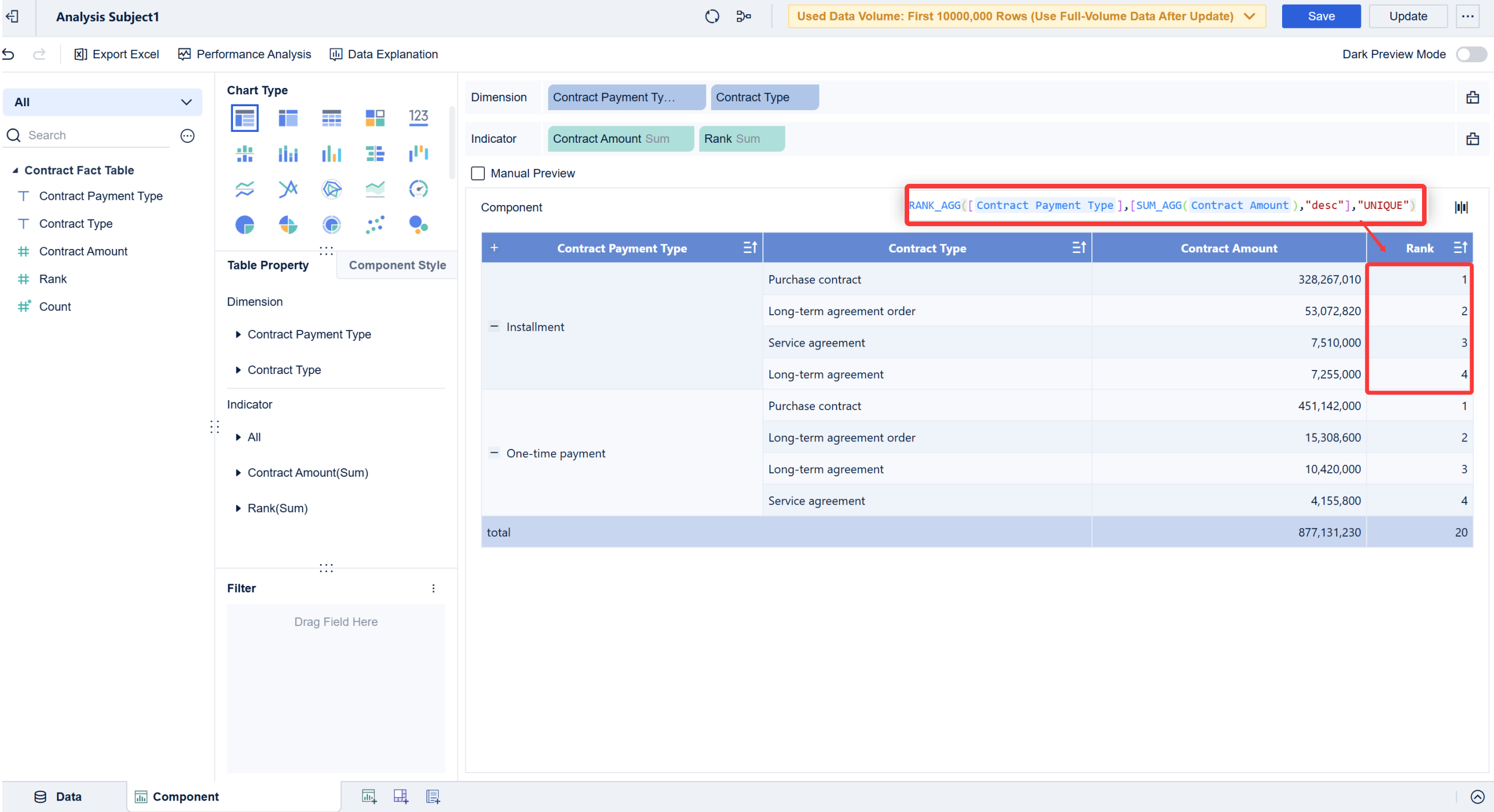Open the data flow icon in header
Image resolution: width=1494 pixels, height=812 pixels.
pyautogui.click(x=744, y=16)
